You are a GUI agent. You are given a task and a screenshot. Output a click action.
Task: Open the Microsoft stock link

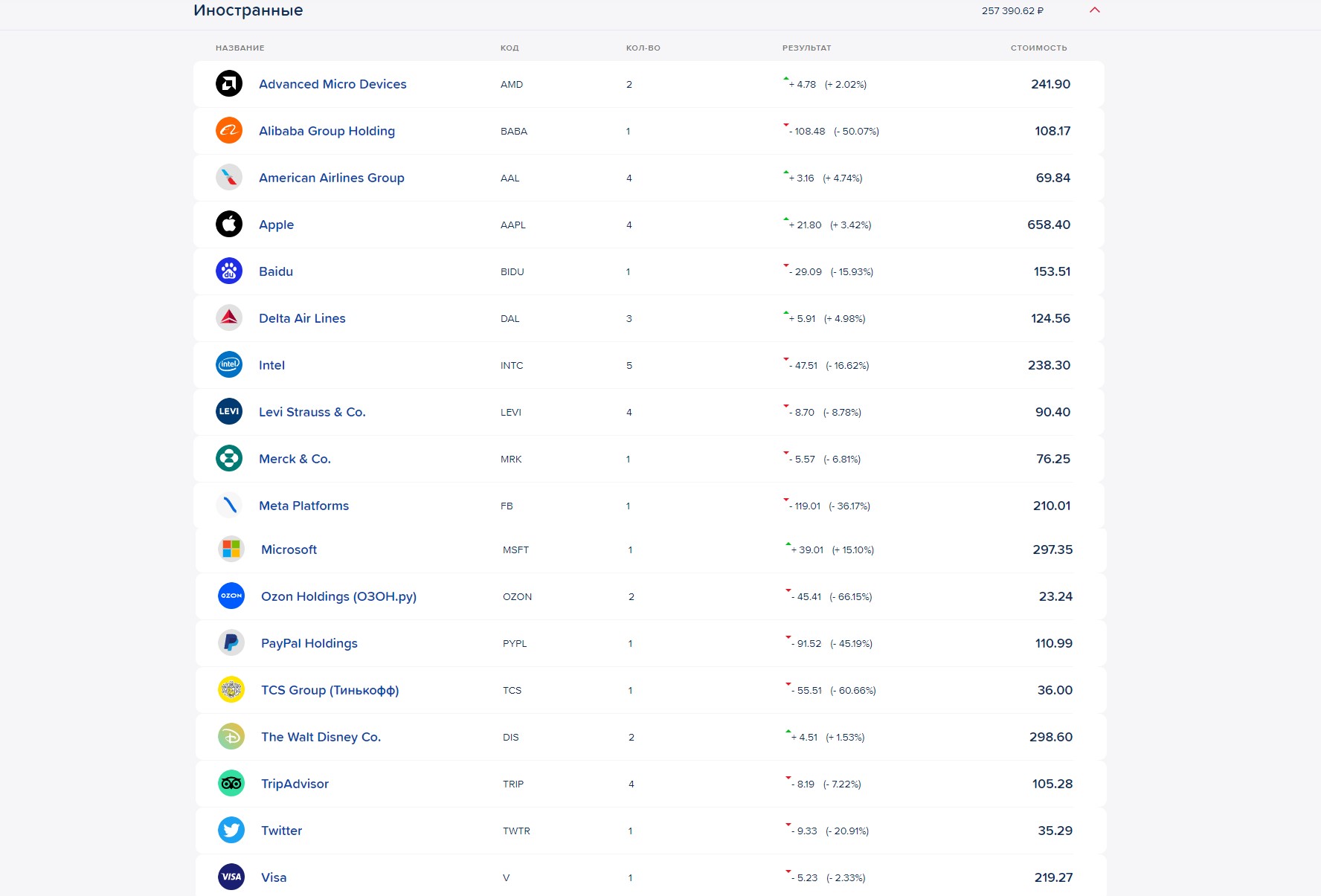[x=289, y=549]
